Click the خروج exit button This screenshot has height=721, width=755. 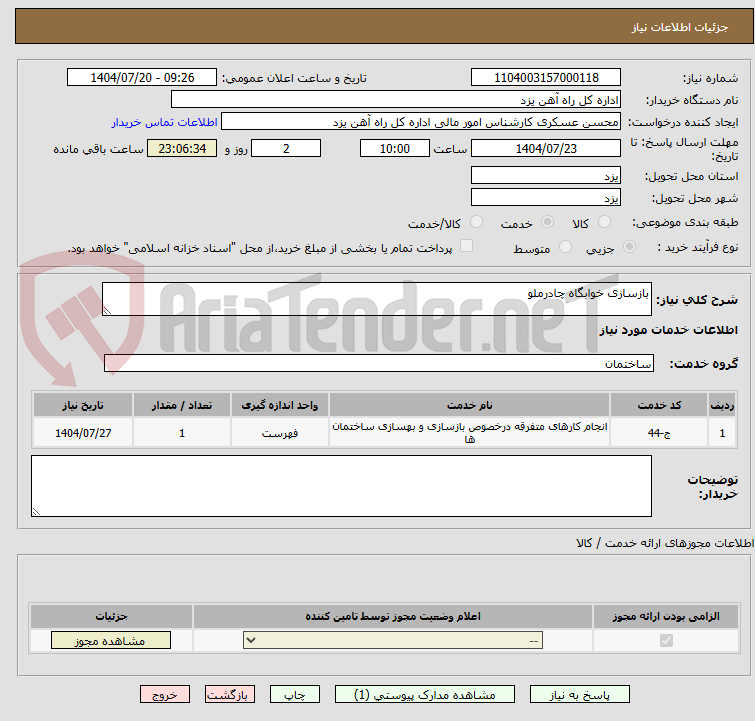point(165,695)
